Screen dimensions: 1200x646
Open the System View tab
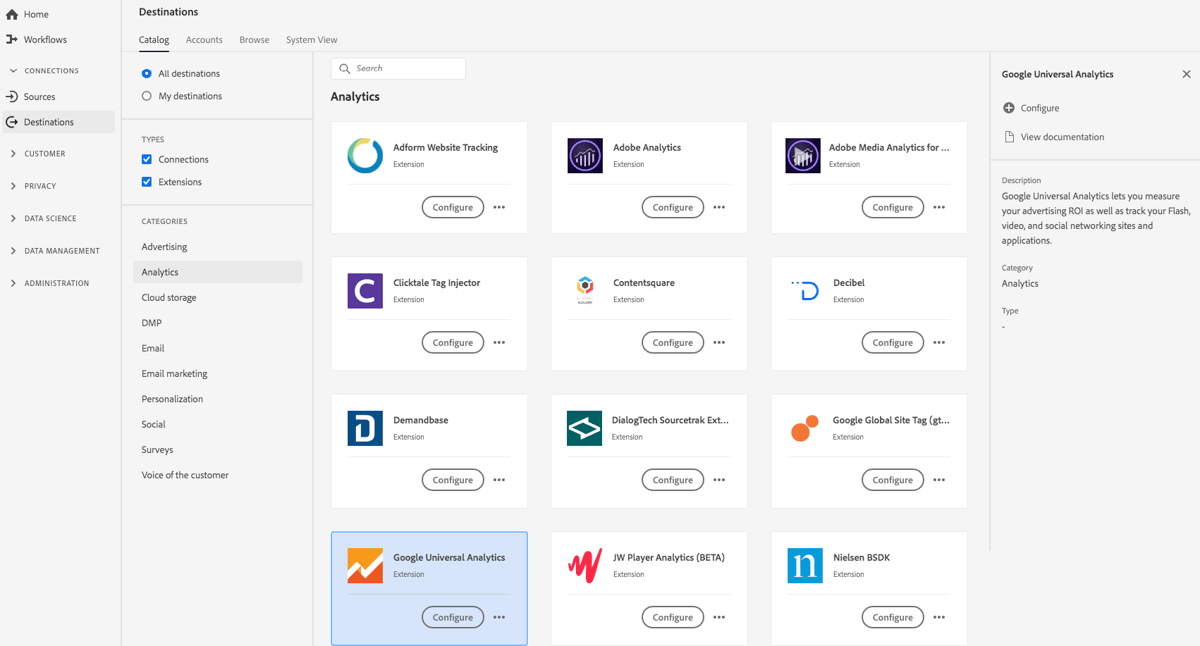pos(311,40)
